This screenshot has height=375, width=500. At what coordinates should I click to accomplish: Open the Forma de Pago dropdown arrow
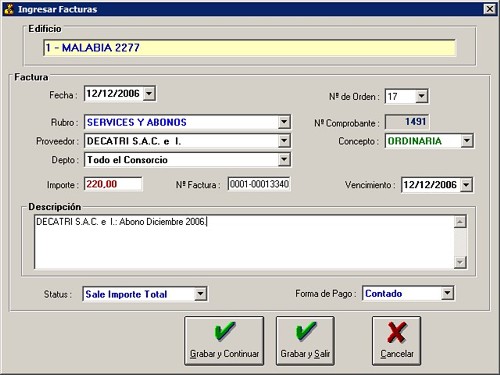[447, 293]
